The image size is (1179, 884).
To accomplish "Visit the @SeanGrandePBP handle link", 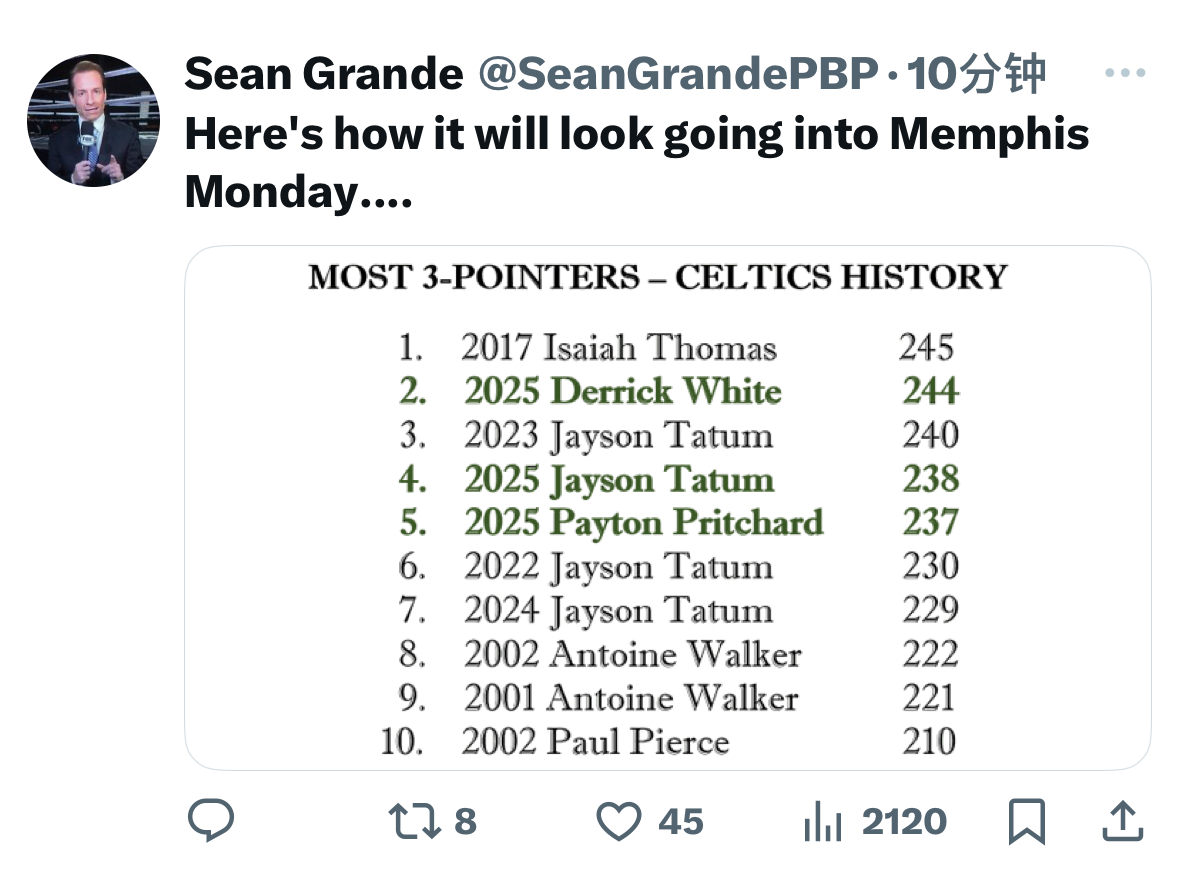I will click(x=678, y=74).
